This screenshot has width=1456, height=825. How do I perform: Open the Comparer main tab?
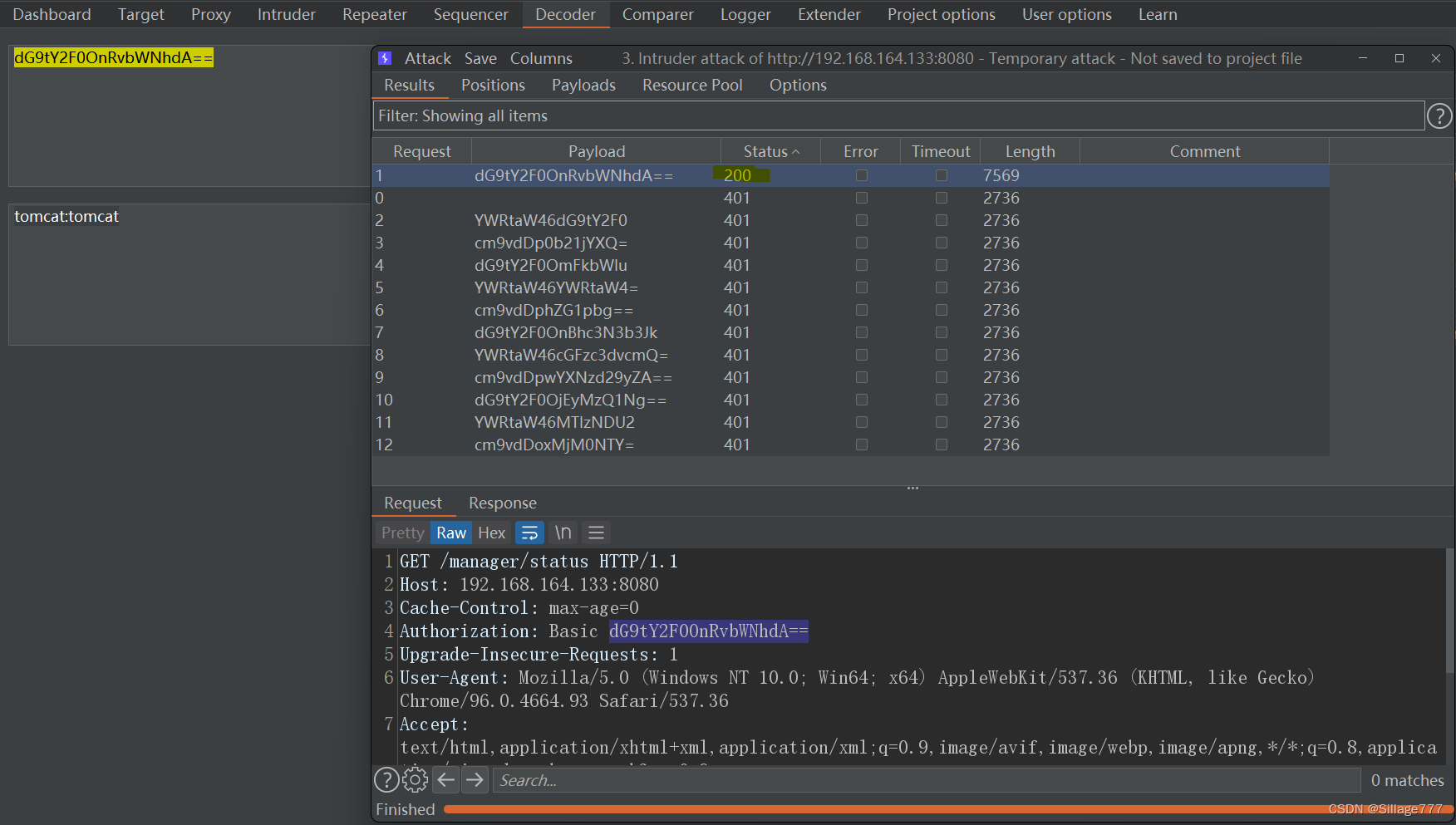pyautogui.click(x=658, y=14)
